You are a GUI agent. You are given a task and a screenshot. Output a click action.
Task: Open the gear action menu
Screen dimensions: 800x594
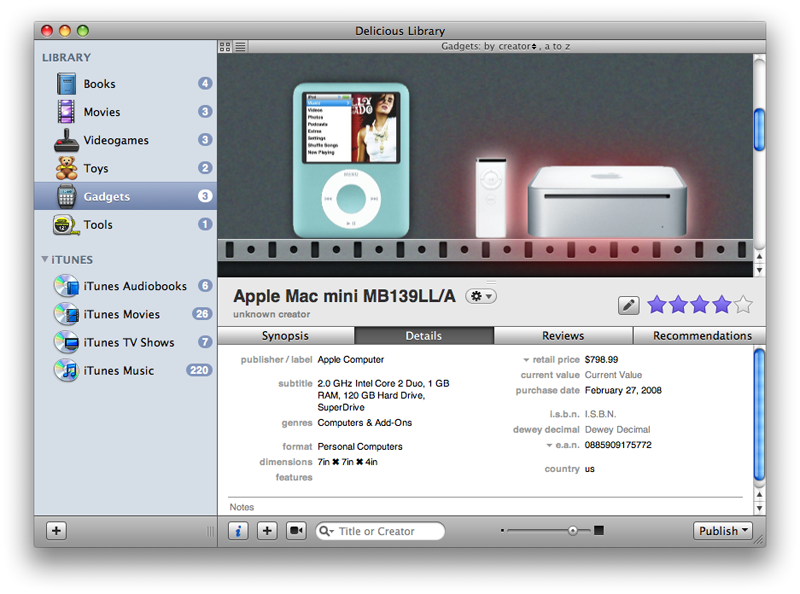[x=481, y=296]
